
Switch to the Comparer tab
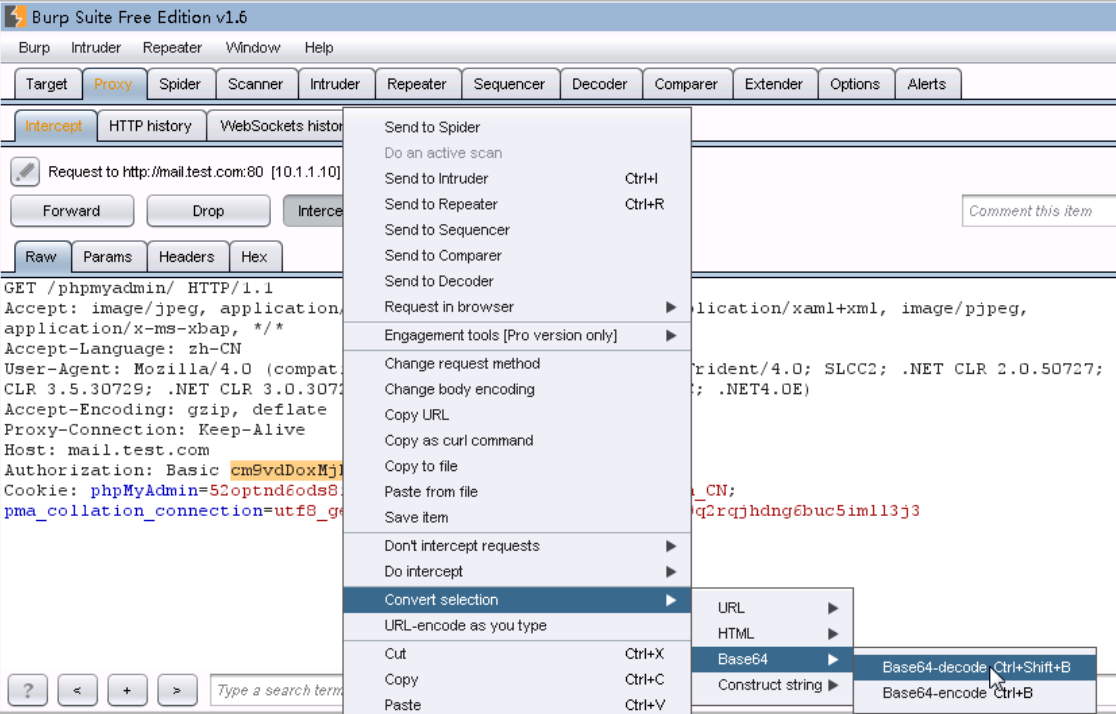pyautogui.click(x=686, y=84)
